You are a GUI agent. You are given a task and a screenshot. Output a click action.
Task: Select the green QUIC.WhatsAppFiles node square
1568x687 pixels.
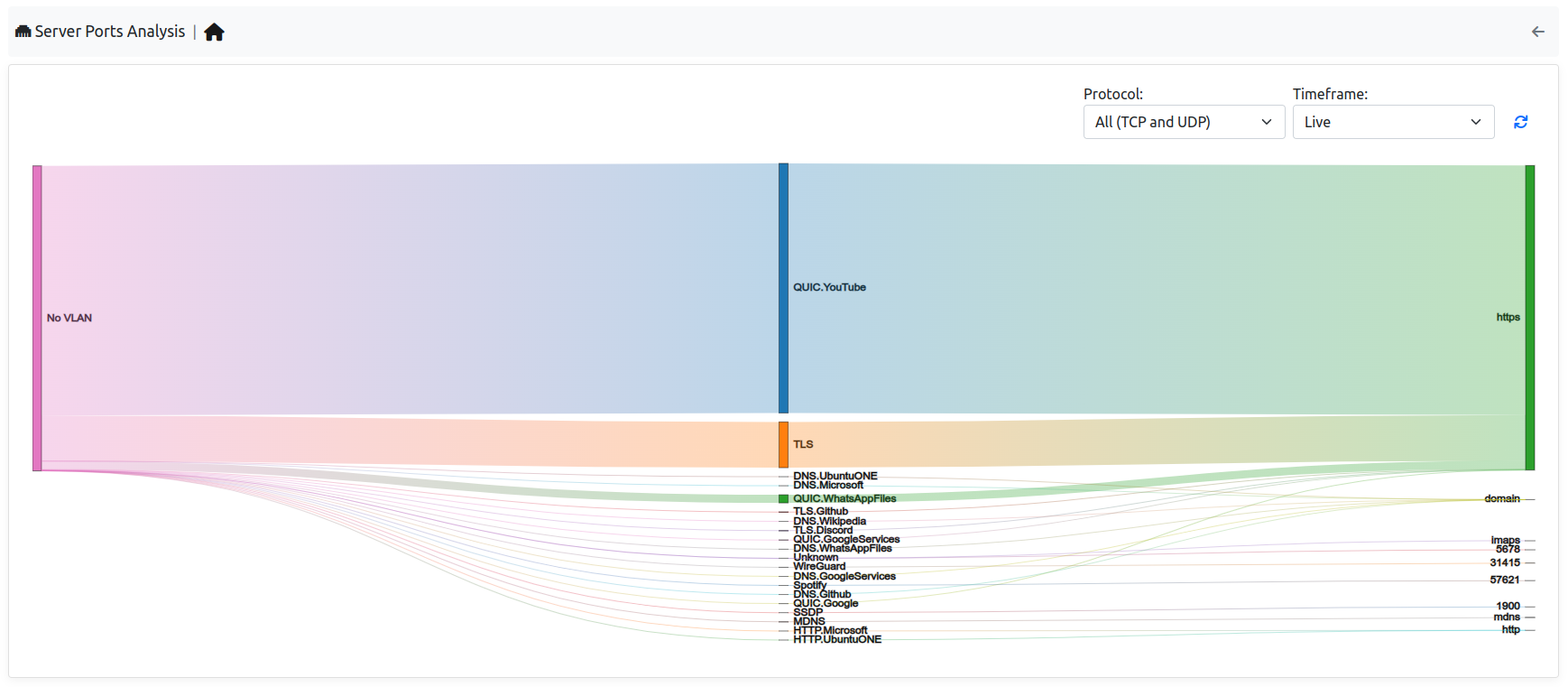tap(783, 498)
